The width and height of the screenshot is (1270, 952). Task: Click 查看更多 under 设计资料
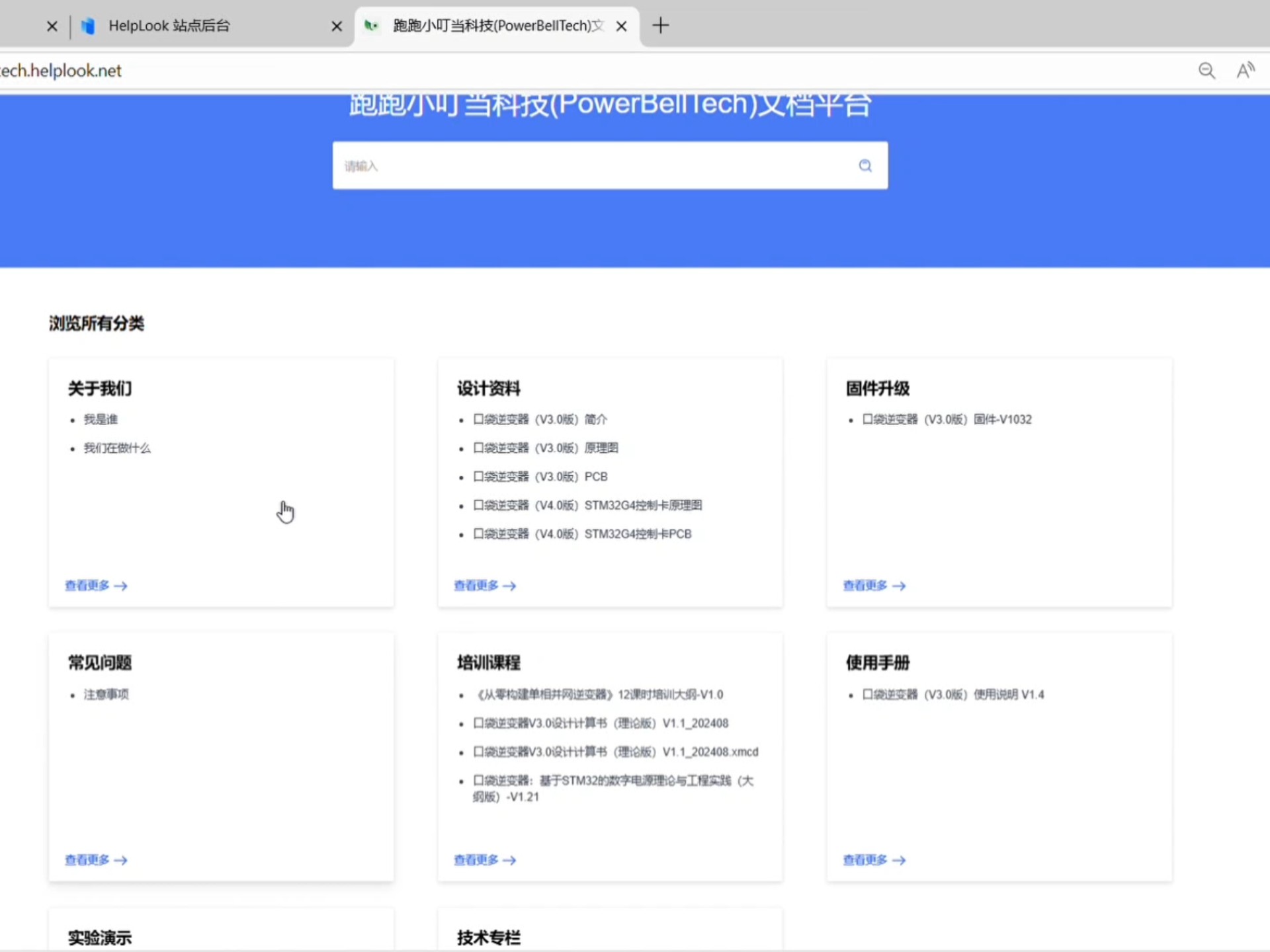(x=485, y=585)
